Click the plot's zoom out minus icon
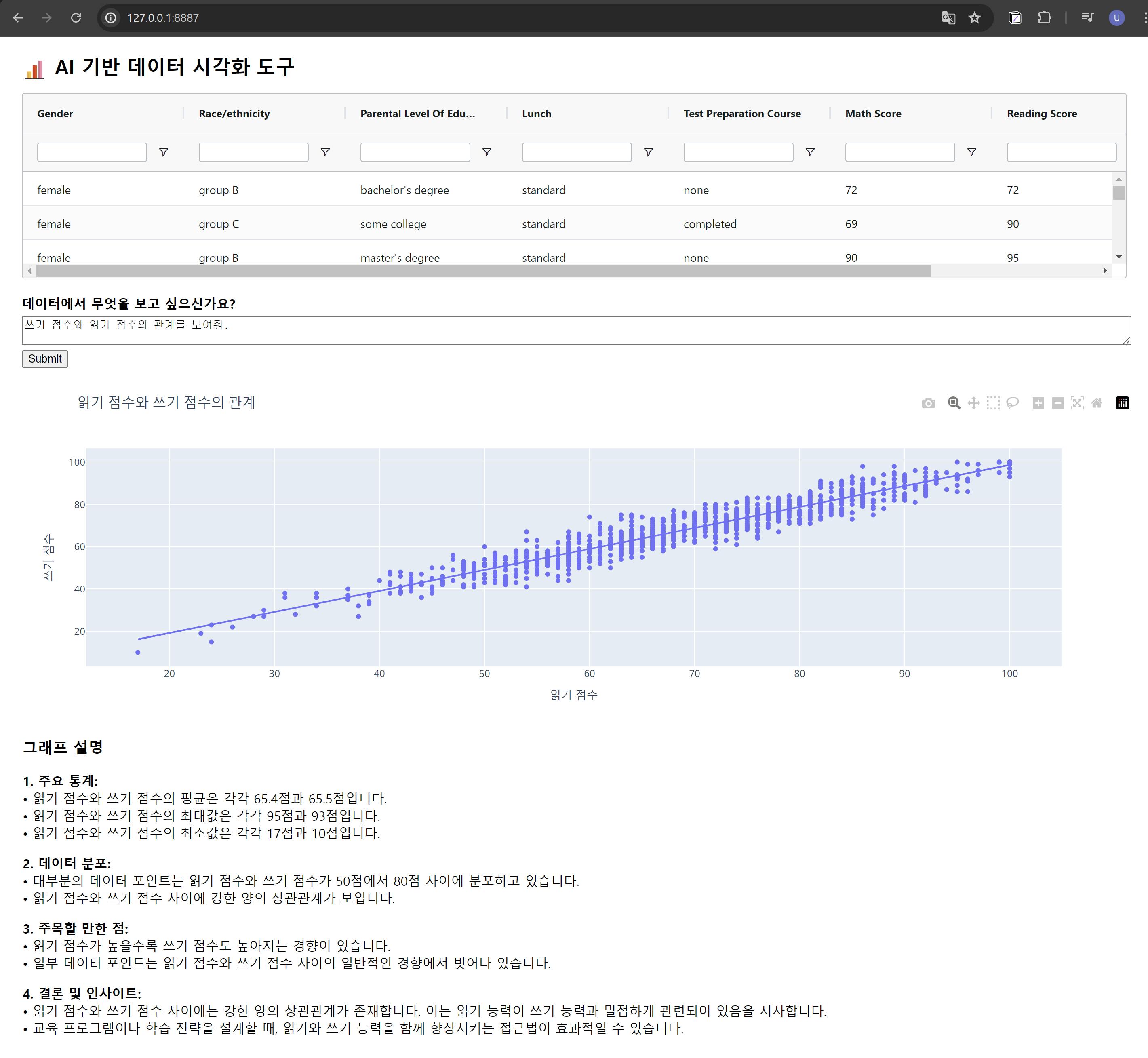 point(1057,403)
